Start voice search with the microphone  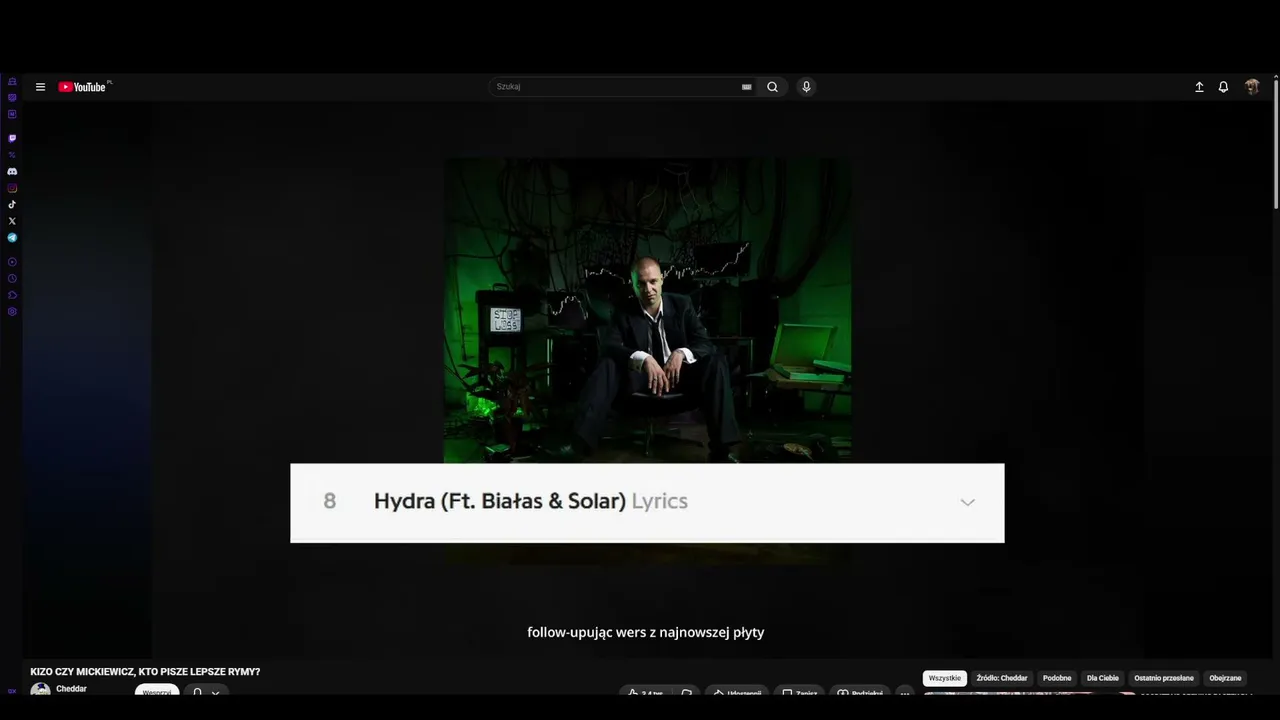pos(806,87)
